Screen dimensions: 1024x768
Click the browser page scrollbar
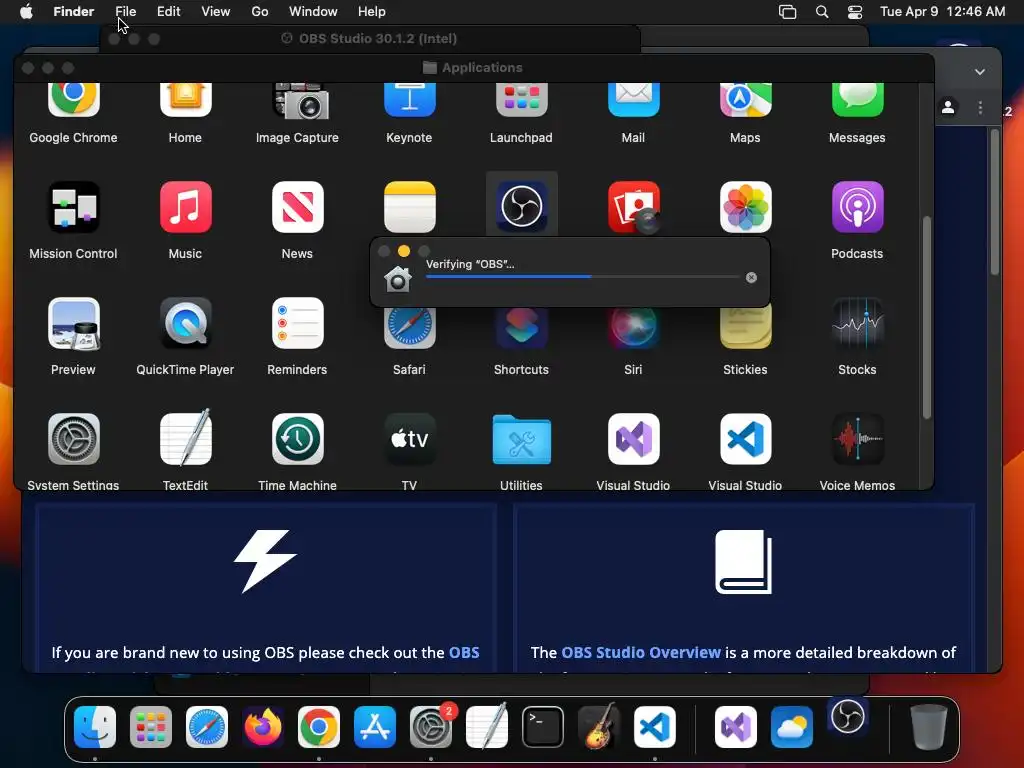pos(995,202)
